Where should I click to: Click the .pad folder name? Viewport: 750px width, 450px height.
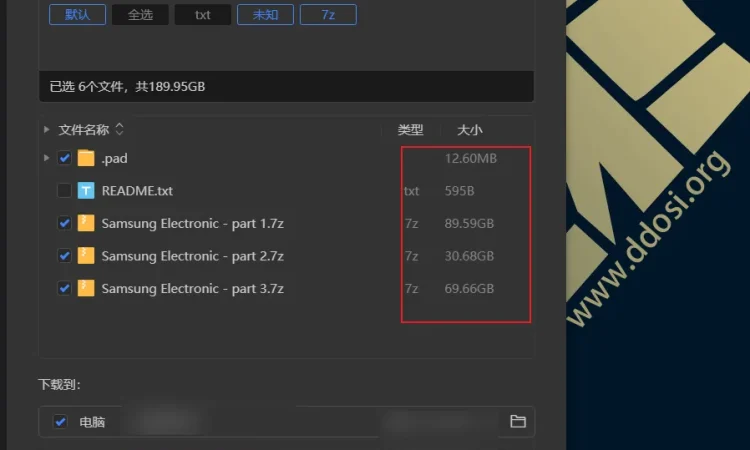(x=114, y=158)
